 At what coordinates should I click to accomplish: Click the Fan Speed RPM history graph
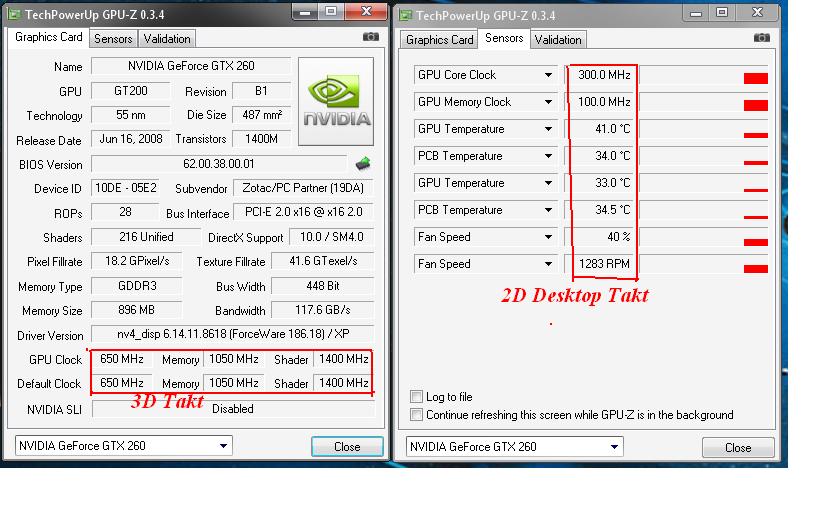pos(704,264)
